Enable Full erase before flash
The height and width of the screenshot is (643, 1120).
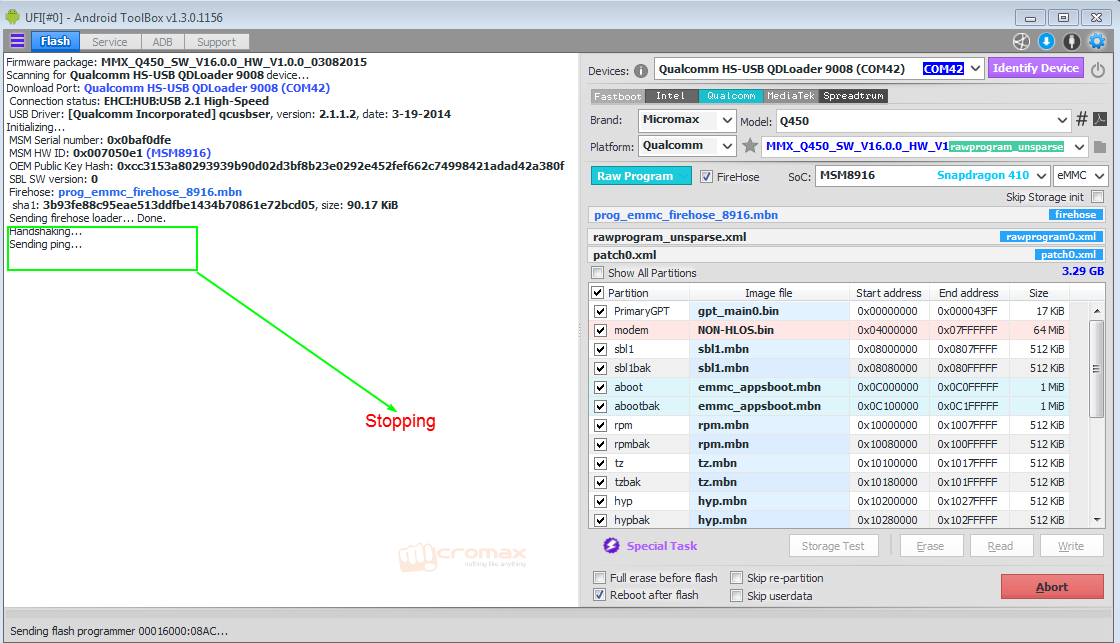[x=599, y=577]
